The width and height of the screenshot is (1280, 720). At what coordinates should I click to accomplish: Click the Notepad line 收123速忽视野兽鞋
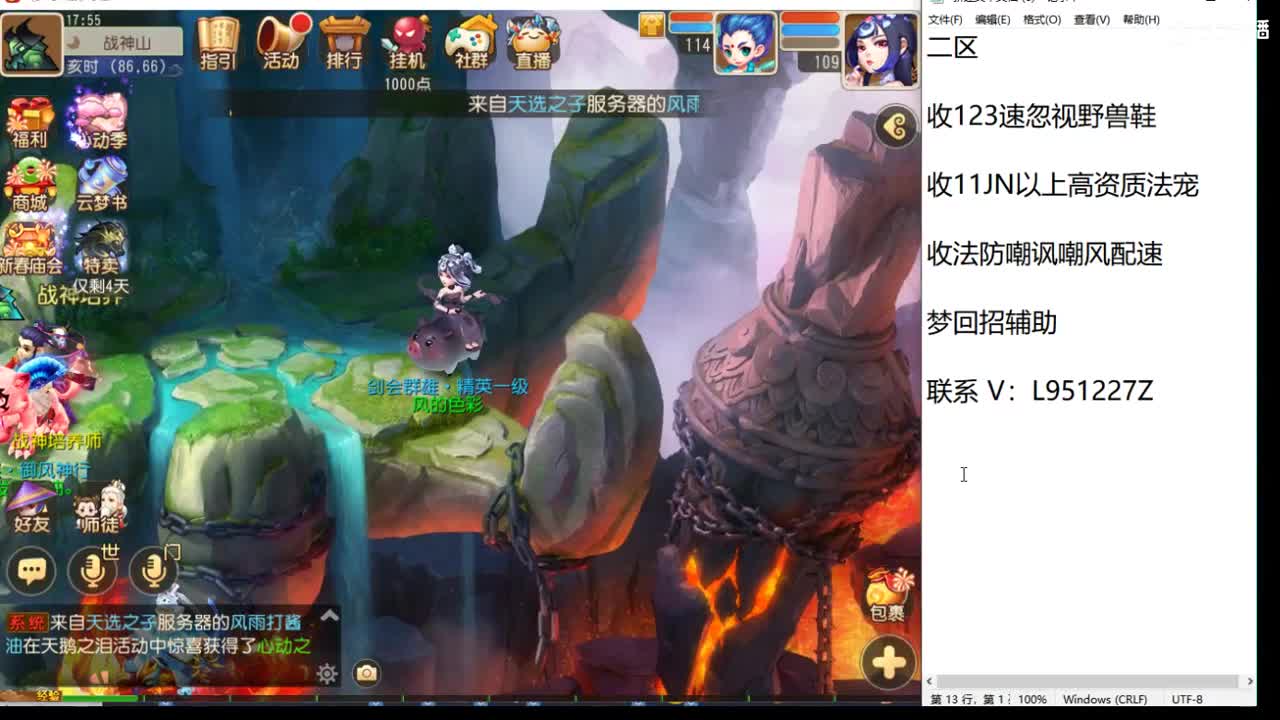(x=1041, y=116)
